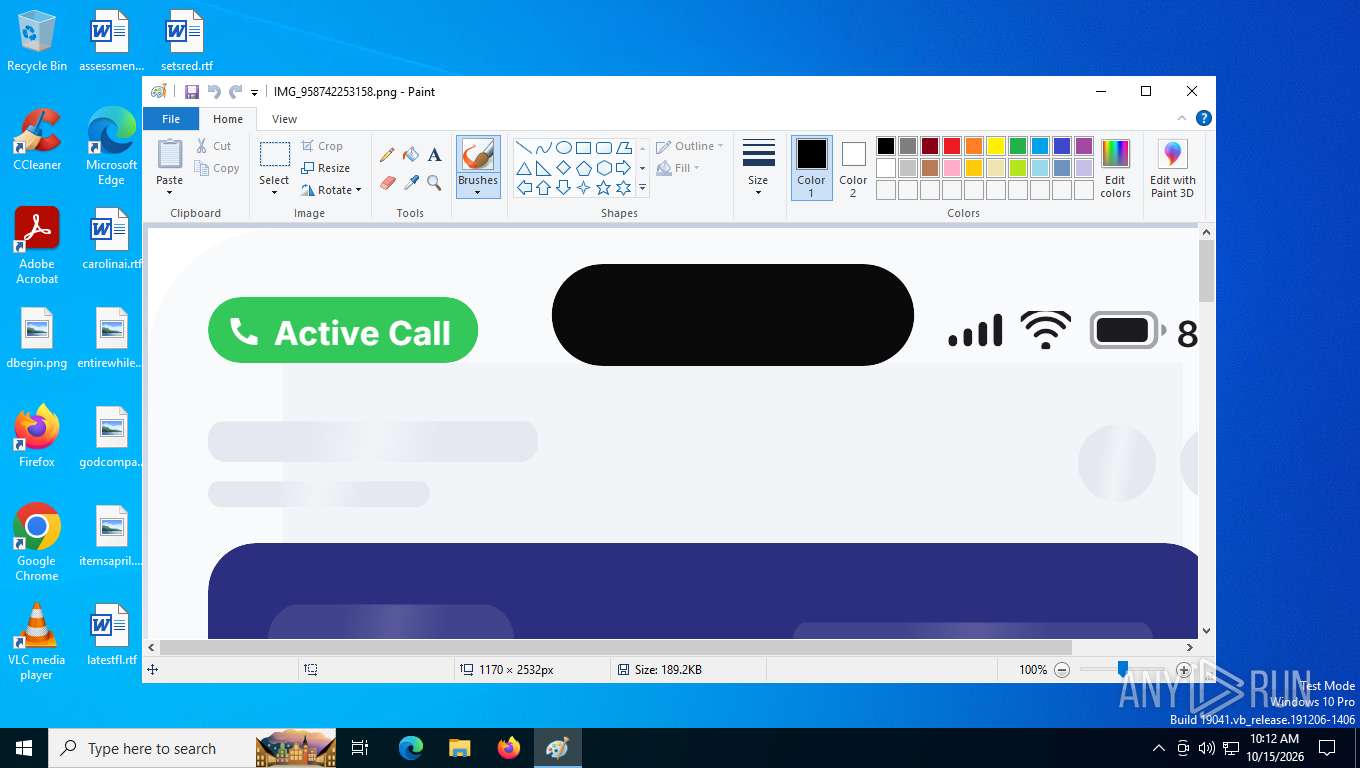Choose the Rectangle shape
The height and width of the screenshot is (768, 1360).
[584, 147]
